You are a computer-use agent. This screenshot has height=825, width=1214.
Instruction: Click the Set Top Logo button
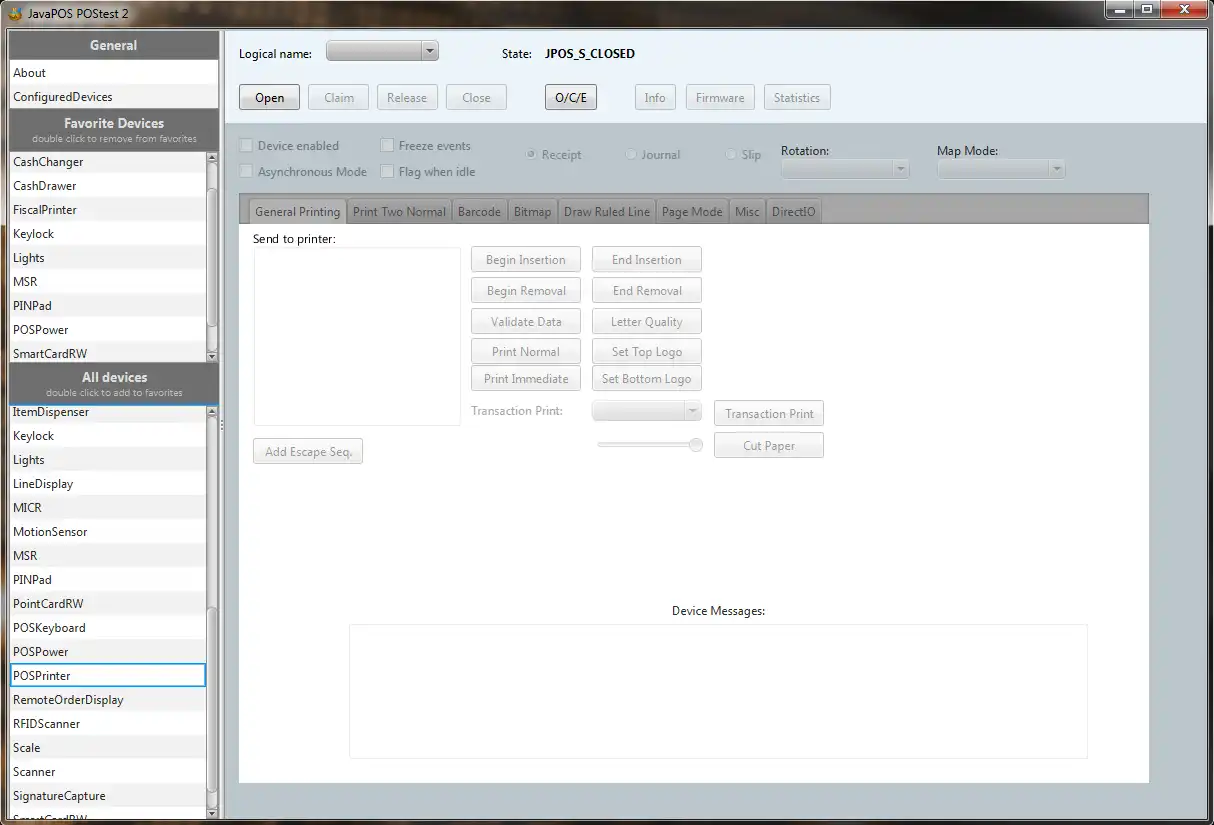647,352
